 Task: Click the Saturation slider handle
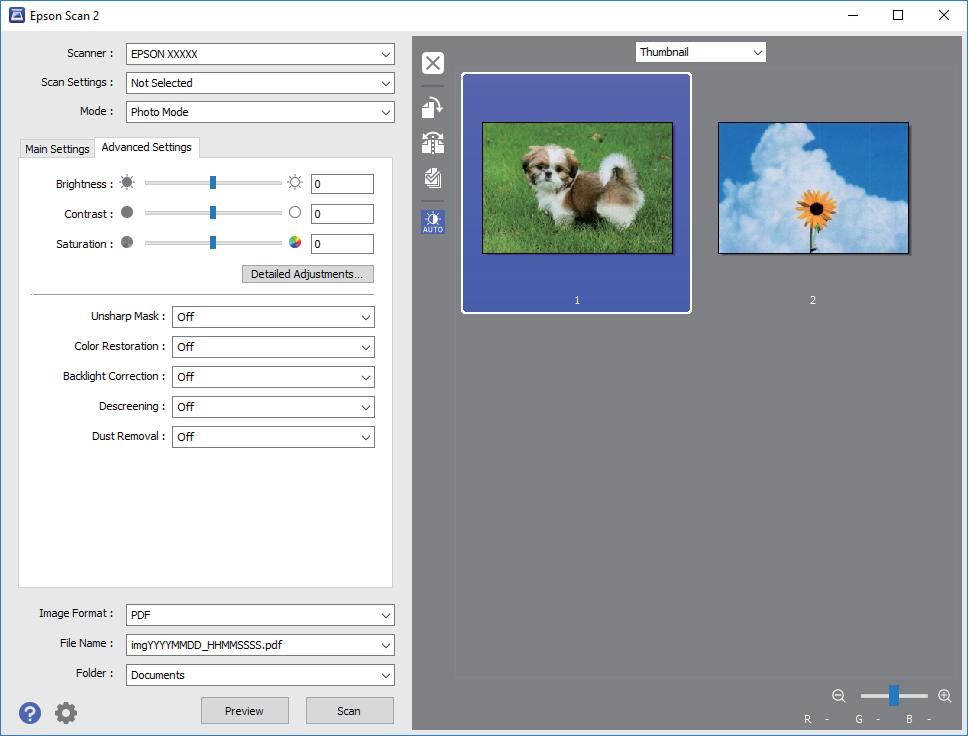coord(213,242)
